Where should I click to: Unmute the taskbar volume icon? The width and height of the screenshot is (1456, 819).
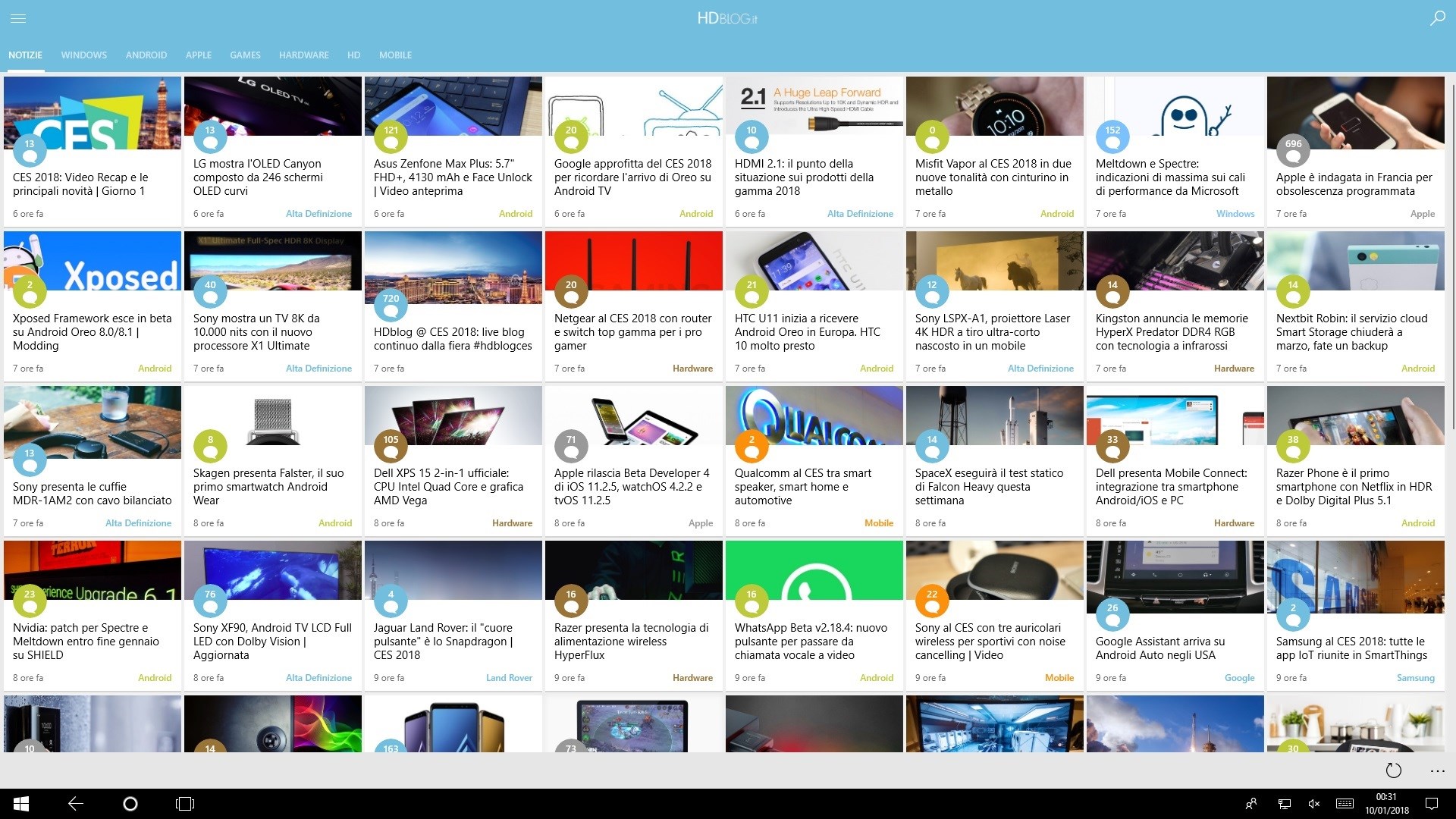click(1314, 804)
